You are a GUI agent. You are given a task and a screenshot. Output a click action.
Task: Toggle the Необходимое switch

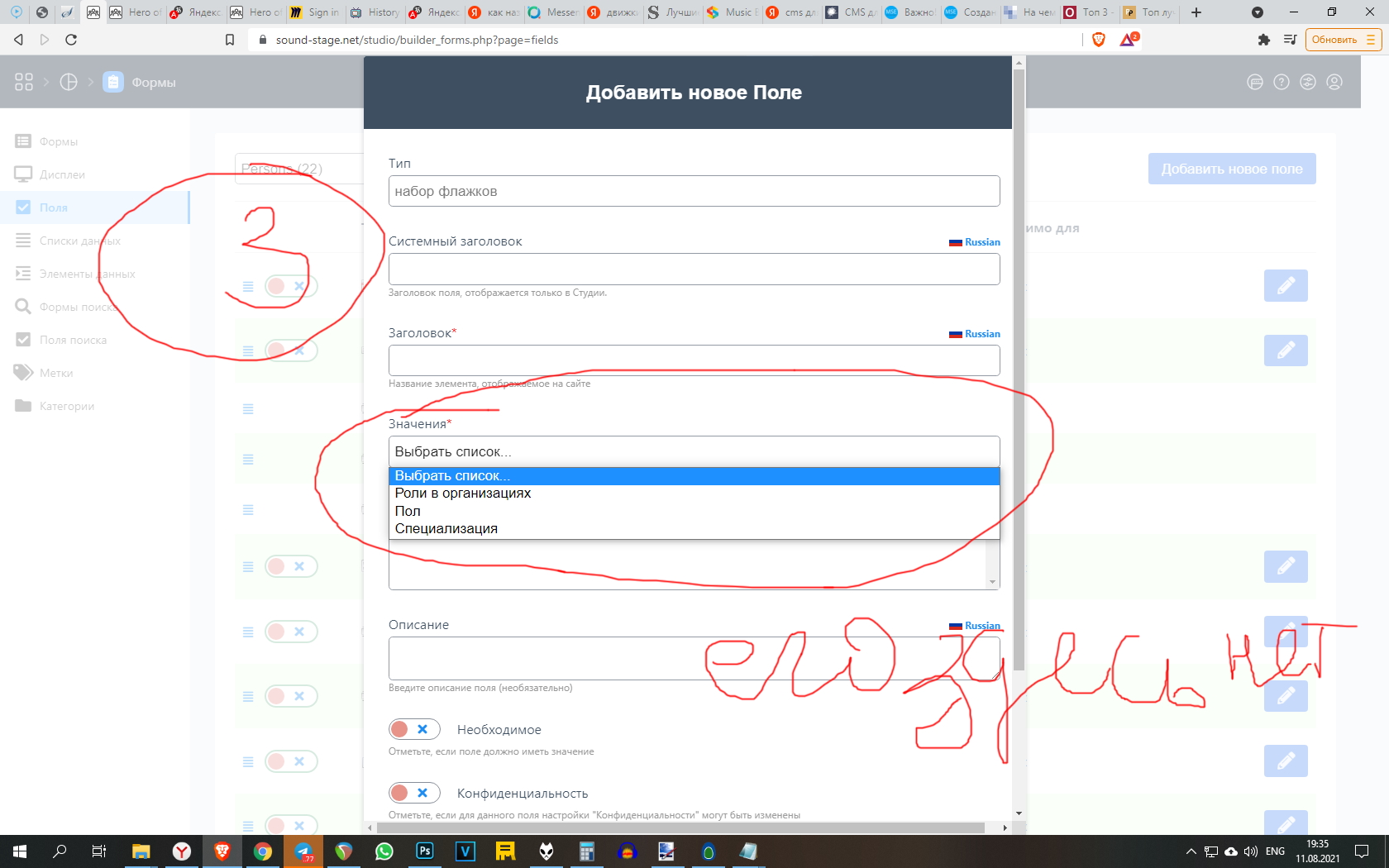(x=413, y=729)
